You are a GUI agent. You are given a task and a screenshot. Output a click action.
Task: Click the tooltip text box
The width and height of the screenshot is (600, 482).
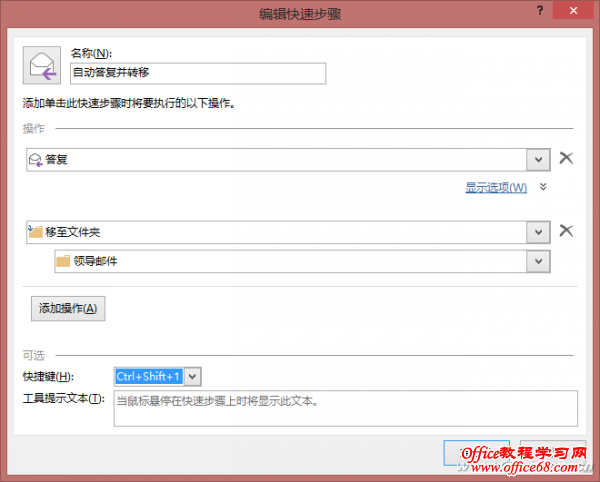(x=346, y=408)
